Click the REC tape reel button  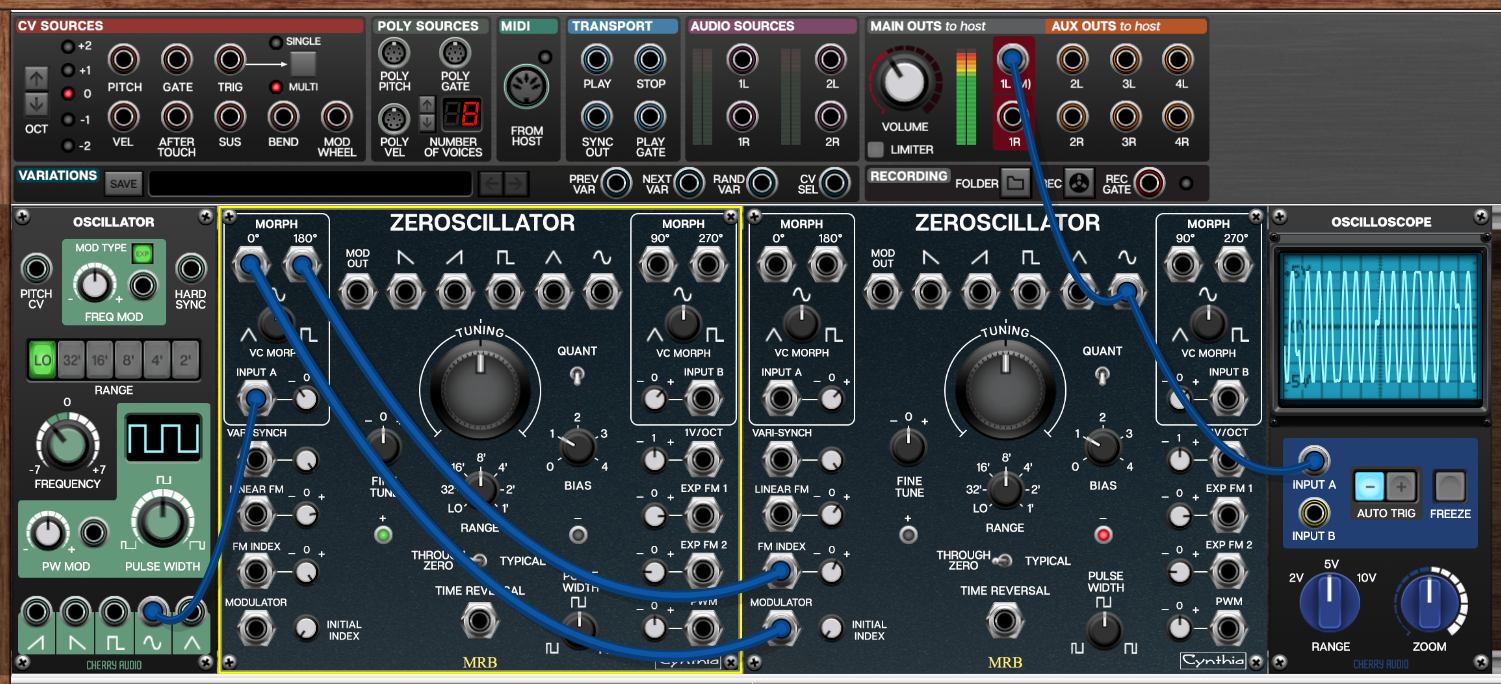coord(1079,183)
